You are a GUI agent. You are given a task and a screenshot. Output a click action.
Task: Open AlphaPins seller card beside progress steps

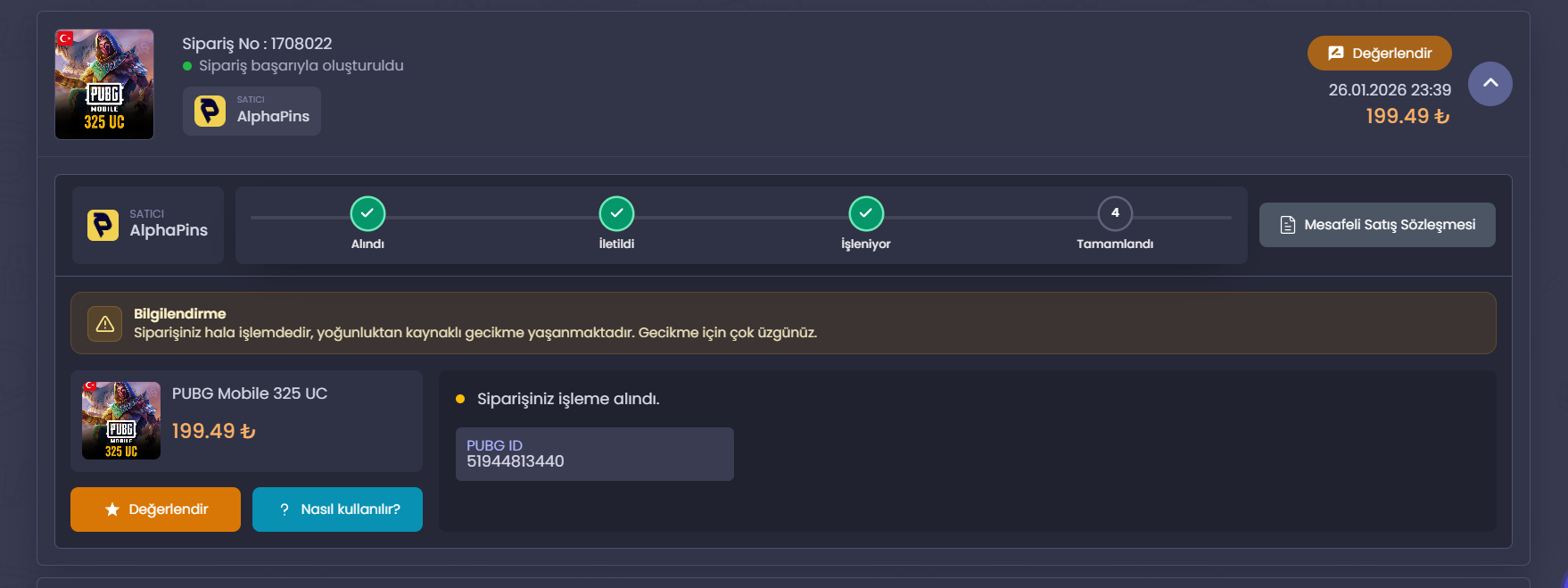point(148,225)
